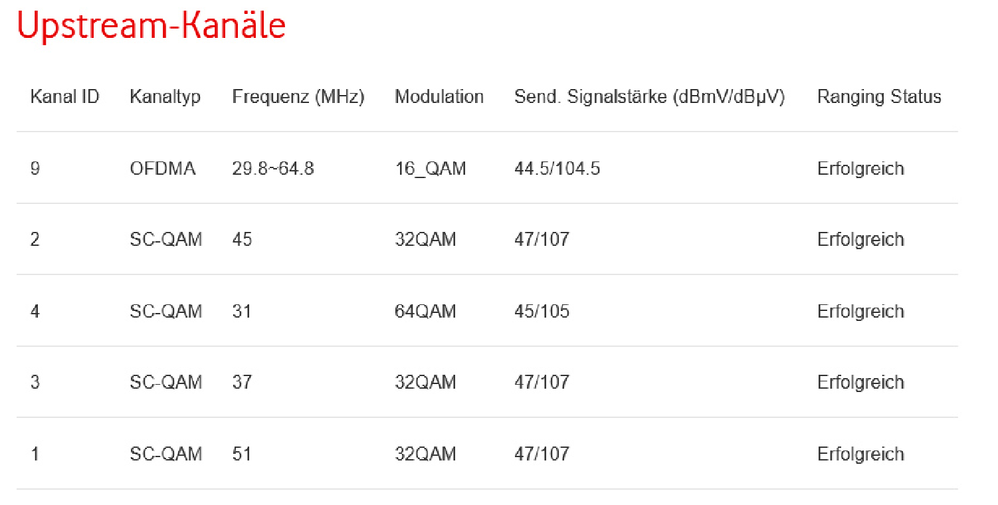Click the frequency 37 cell
The width and height of the screenshot is (998, 505).
242,383
